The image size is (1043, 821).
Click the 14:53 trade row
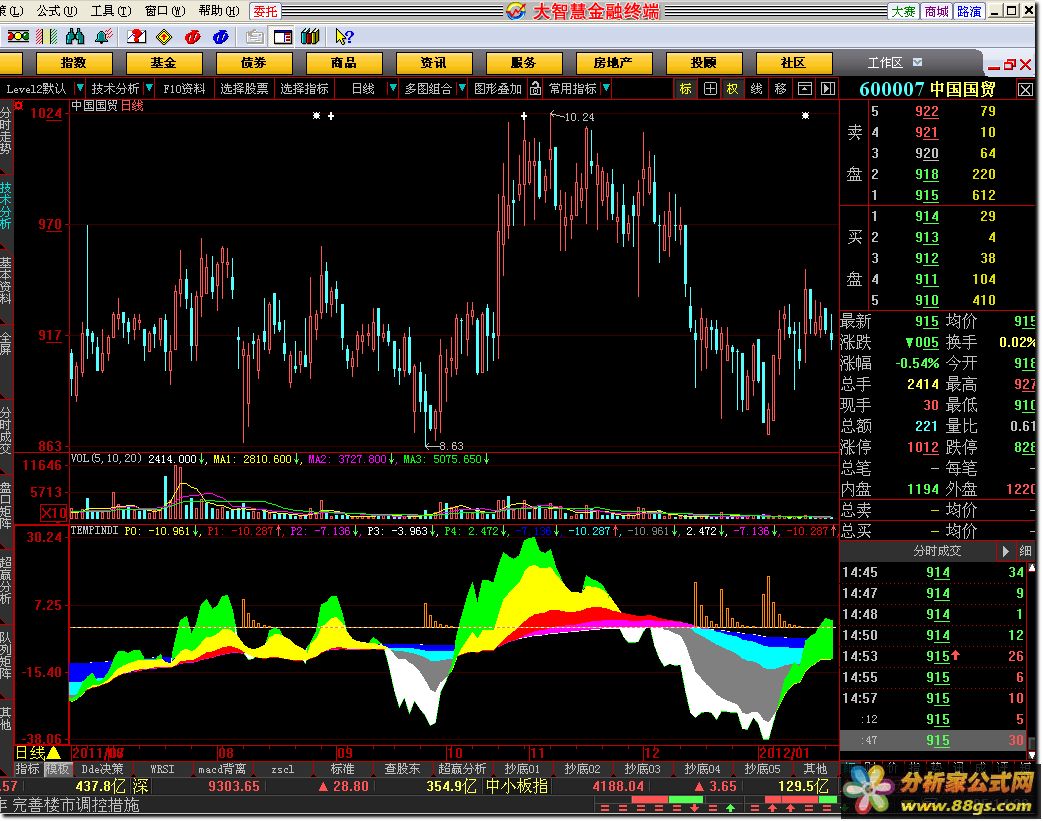(x=934, y=656)
